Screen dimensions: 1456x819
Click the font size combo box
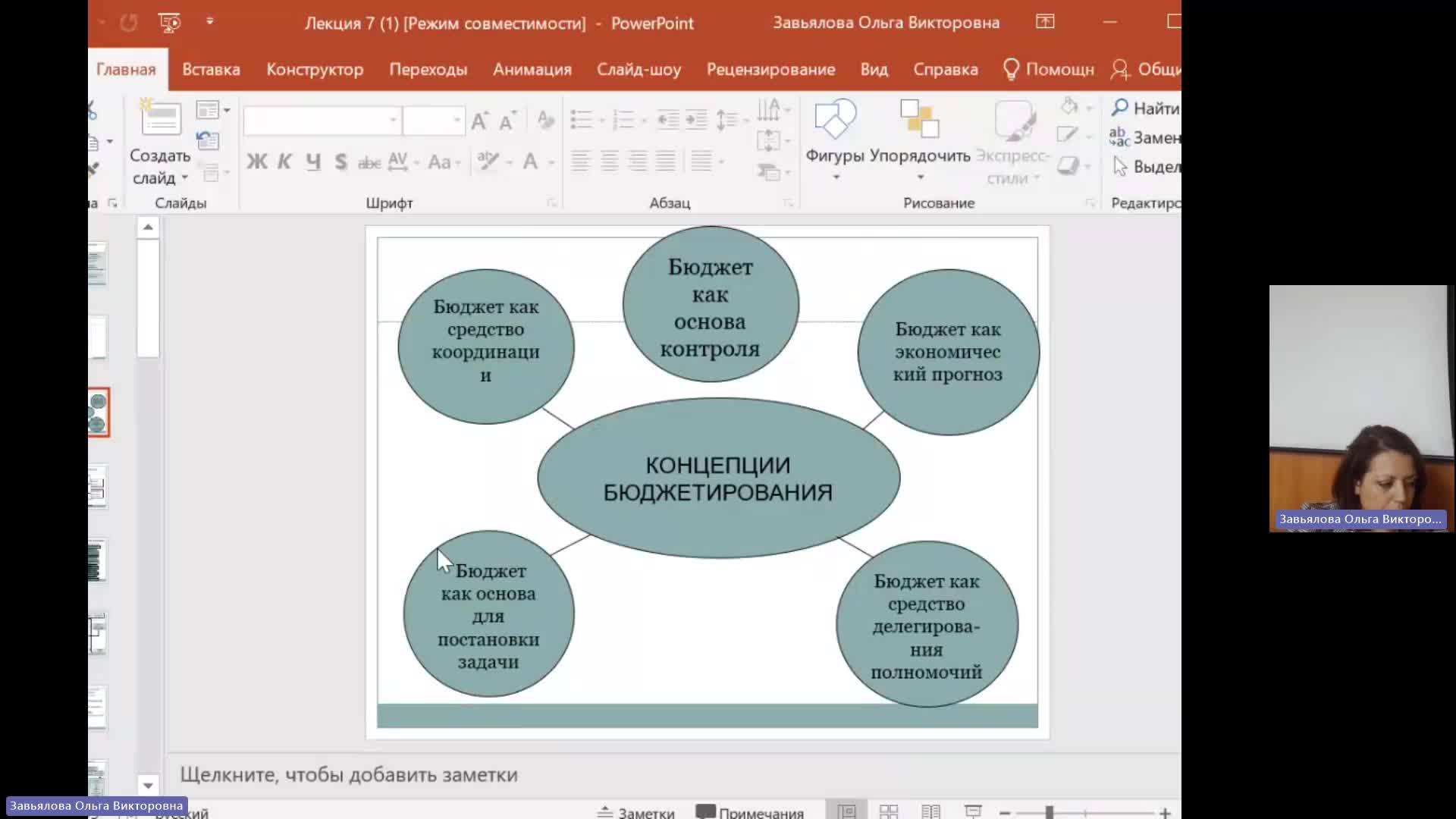(x=433, y=120)
